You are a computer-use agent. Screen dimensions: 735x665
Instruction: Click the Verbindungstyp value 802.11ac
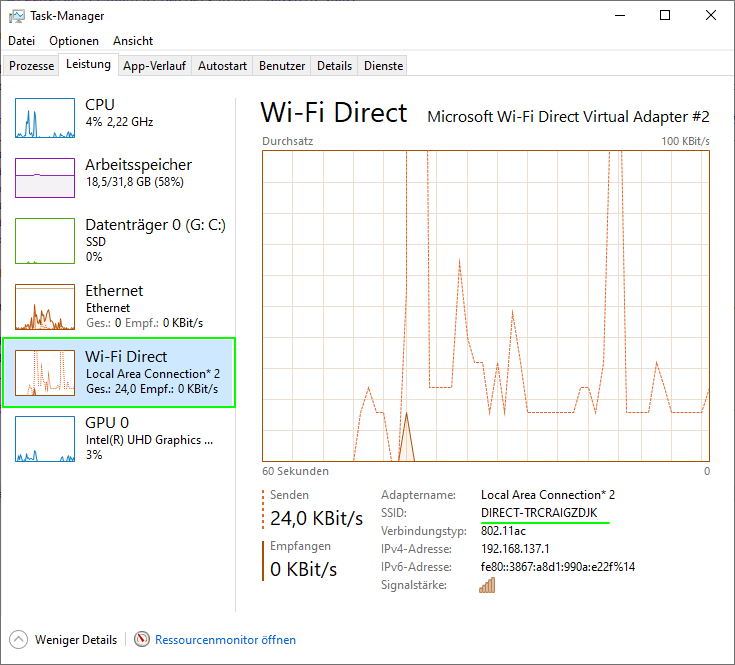pyautogui.click(x=503, y=531)
